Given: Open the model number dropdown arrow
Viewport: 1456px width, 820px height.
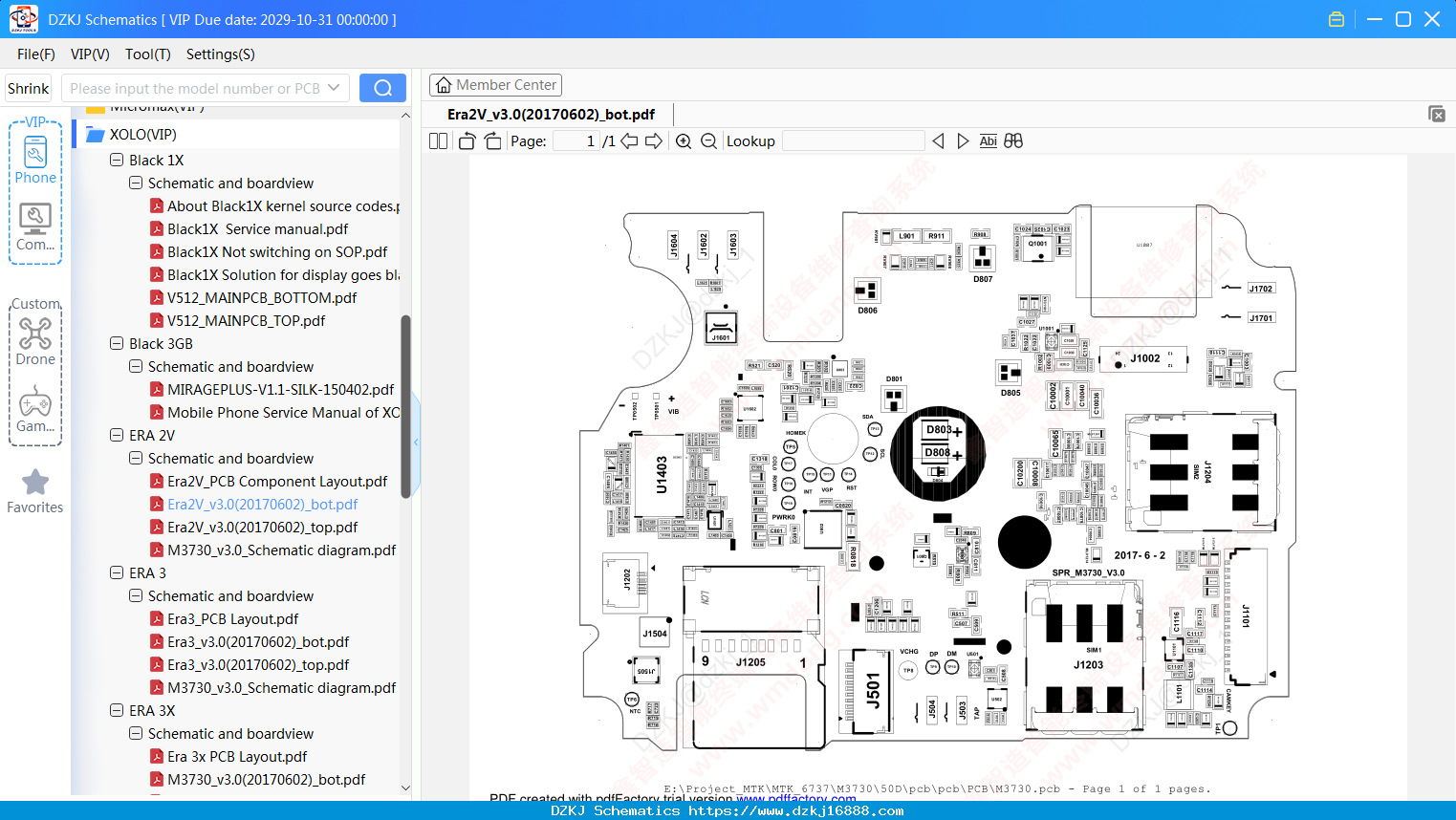Looking at the screenshot, I should coord(334,88).
